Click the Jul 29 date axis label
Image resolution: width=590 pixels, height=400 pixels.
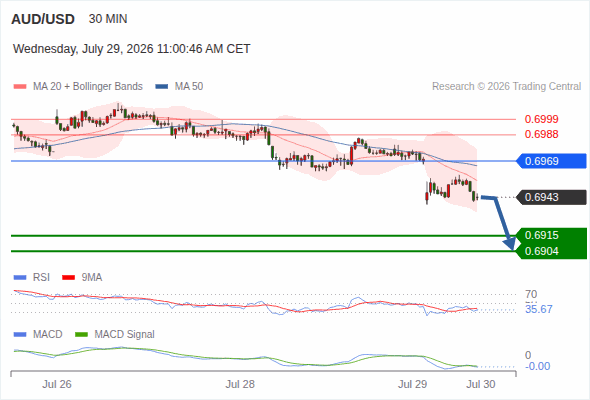coord(413,384)
